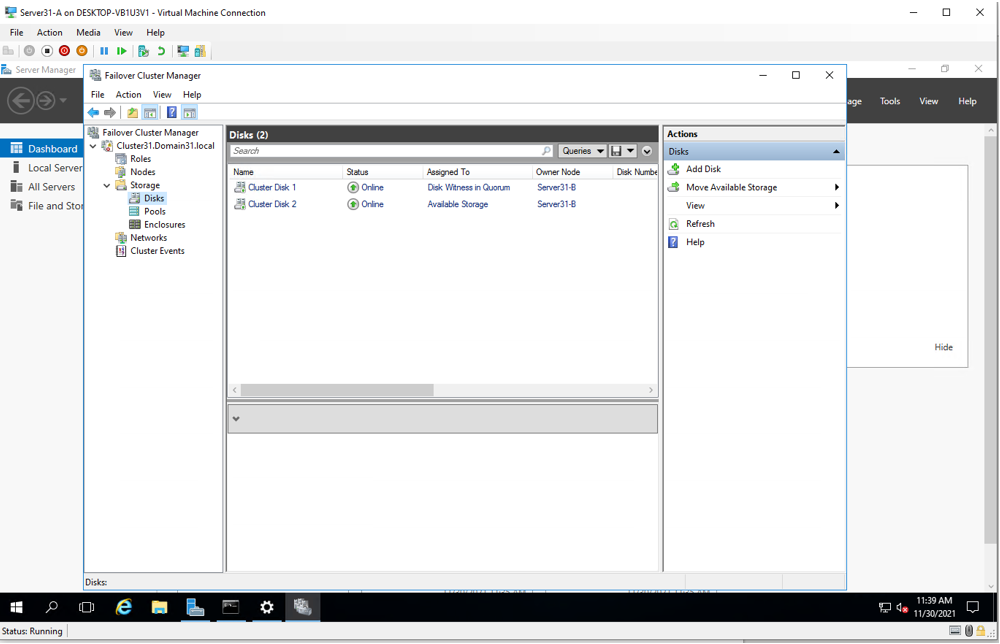
Task: Select the Pools tree item
Action: pos(154,212)
